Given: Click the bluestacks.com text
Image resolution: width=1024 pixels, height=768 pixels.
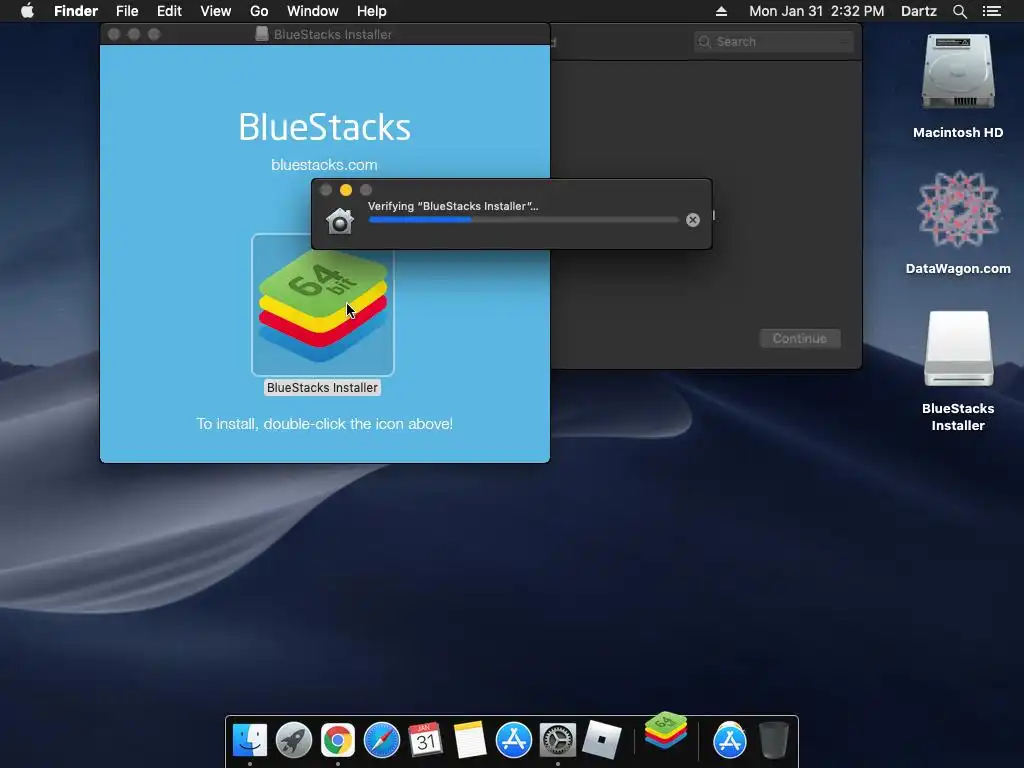Looking at the screenshot, I should tap(324, 165).
